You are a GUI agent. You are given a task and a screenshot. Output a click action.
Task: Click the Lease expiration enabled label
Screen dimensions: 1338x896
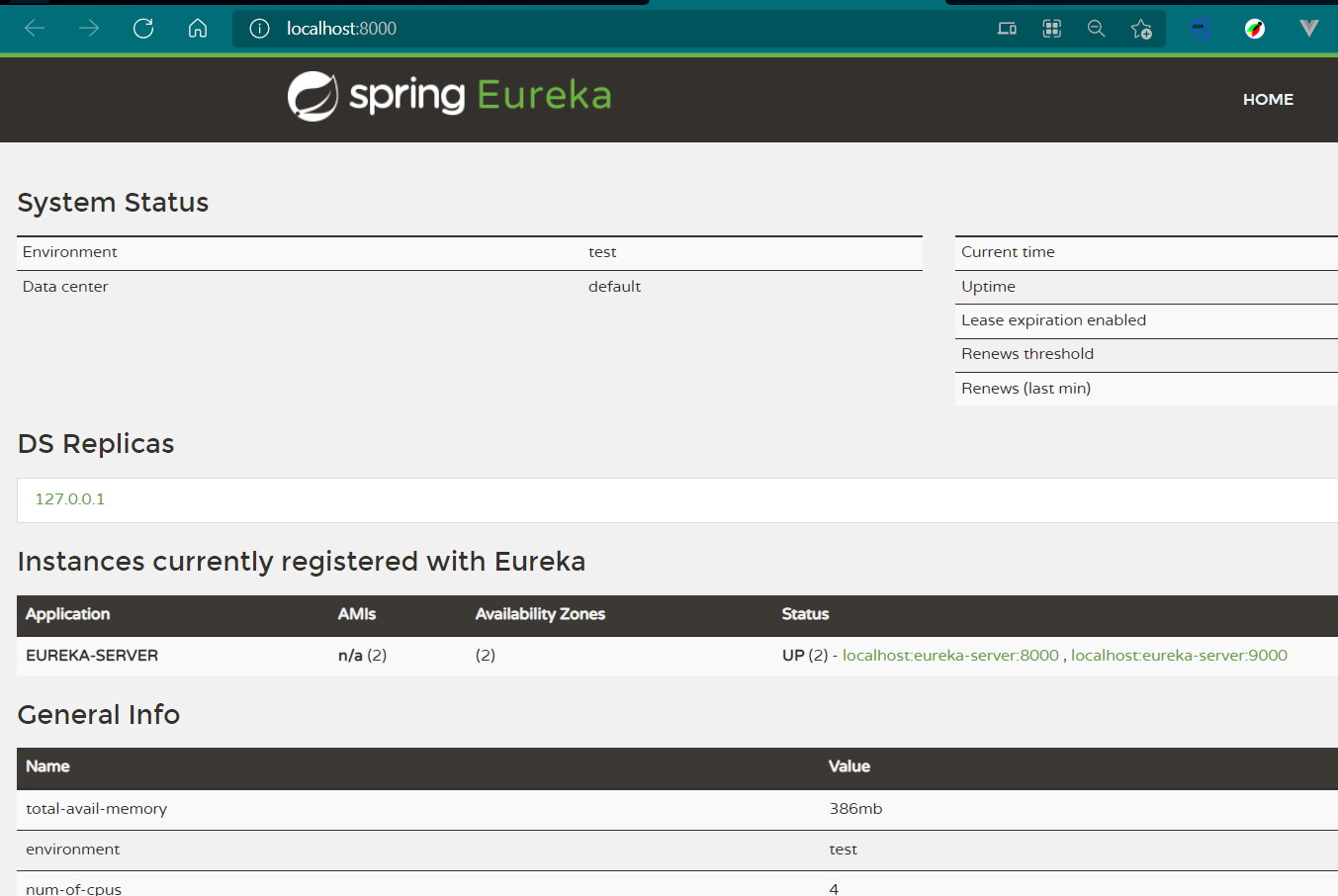[1053, 320]
